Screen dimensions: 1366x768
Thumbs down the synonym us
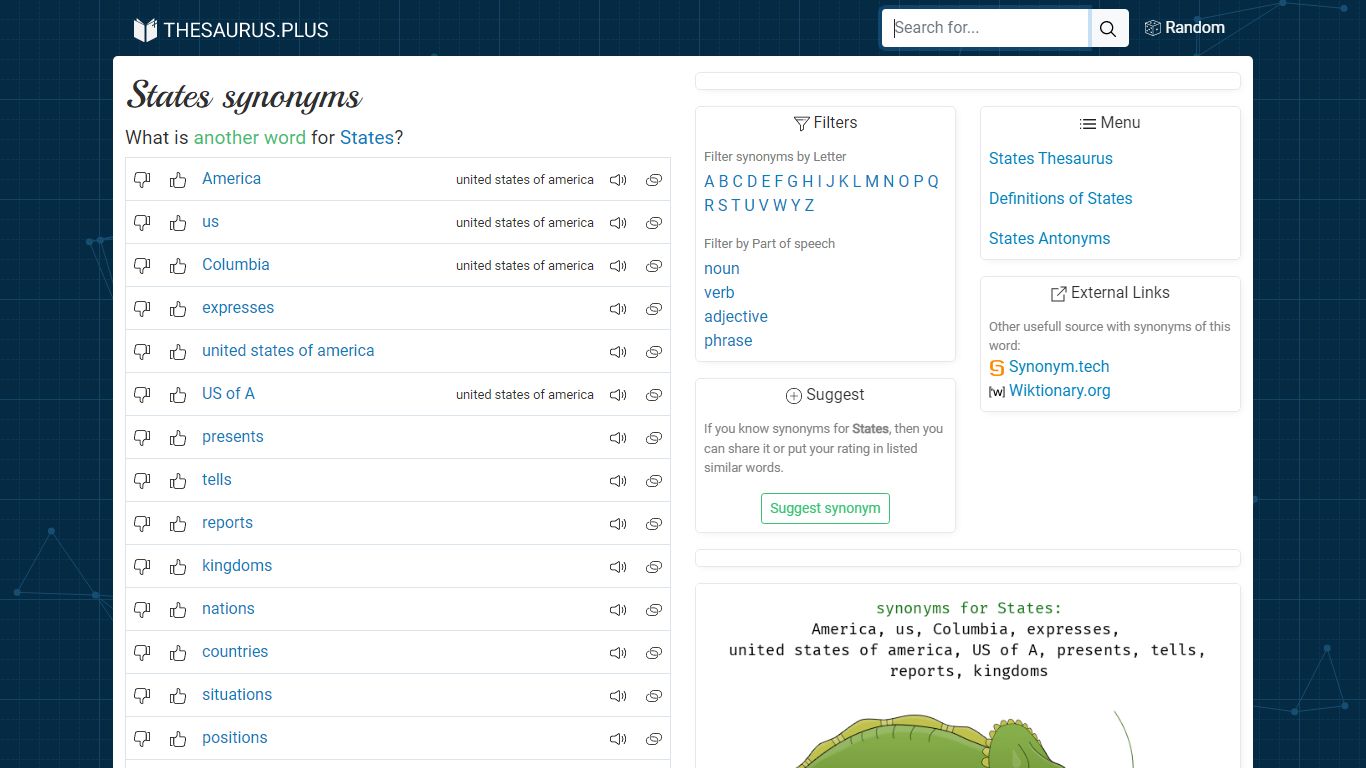[x=142, y=223]
